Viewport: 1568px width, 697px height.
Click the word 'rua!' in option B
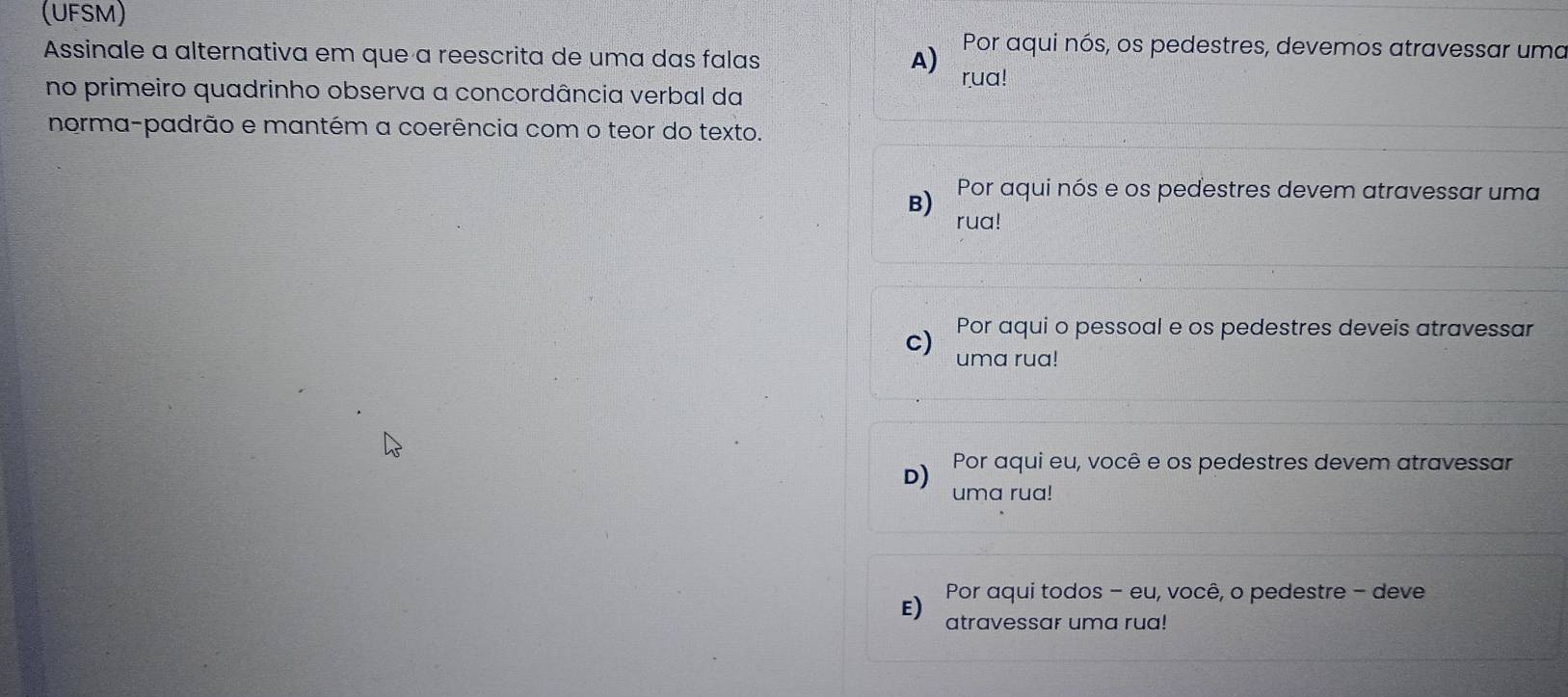pyautogui.click(x=979, y=222)
